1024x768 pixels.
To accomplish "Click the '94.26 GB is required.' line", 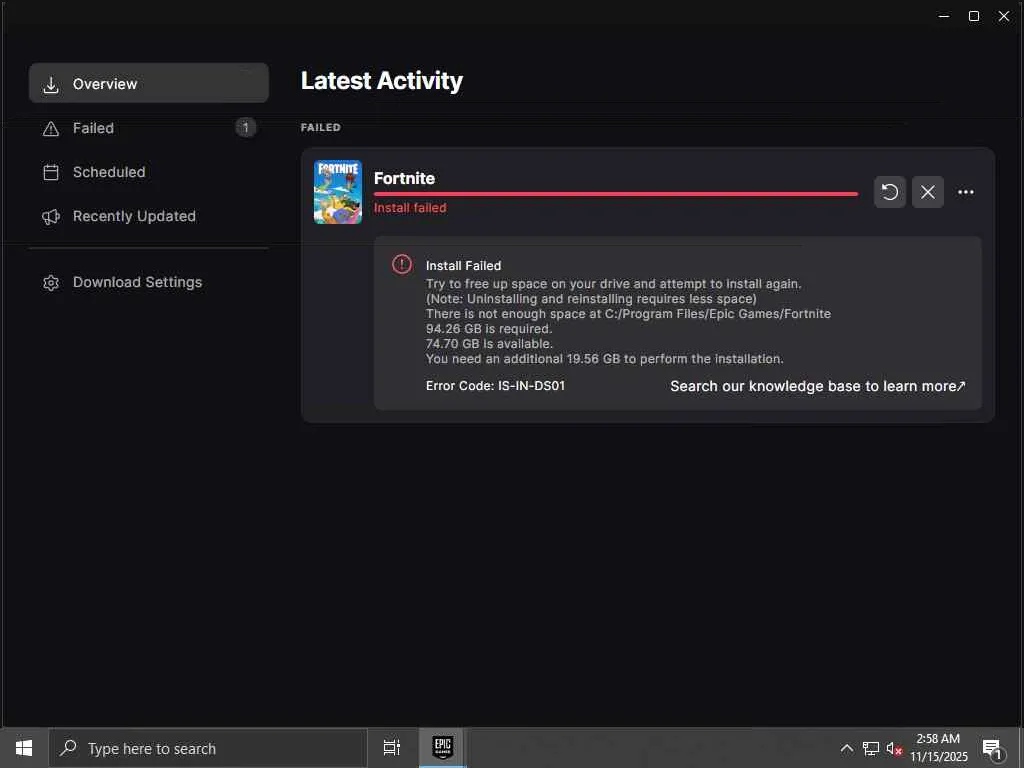I will pos(488,328).
